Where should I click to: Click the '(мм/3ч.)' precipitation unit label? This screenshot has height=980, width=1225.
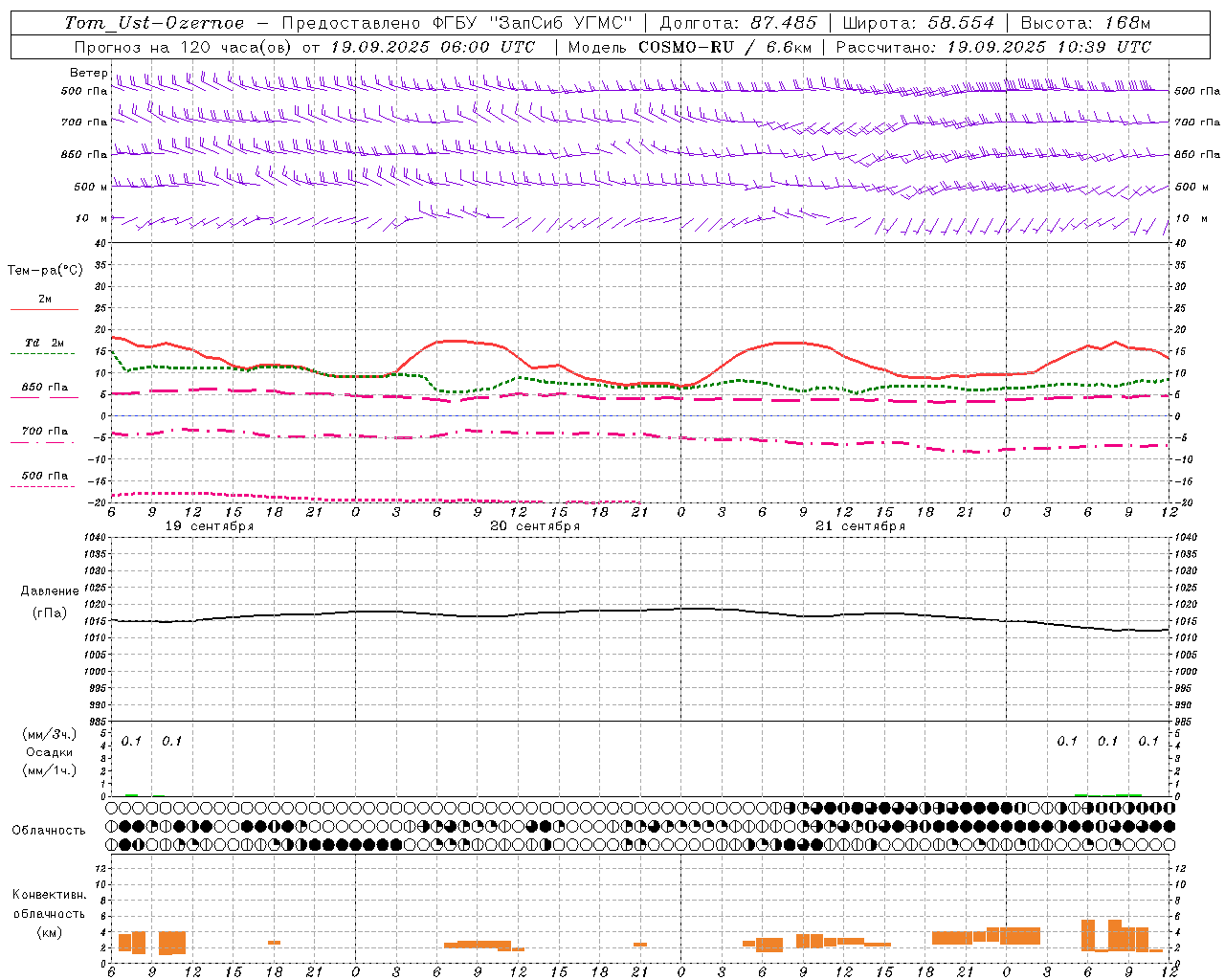pyautogui.click(x=50, y=734)
